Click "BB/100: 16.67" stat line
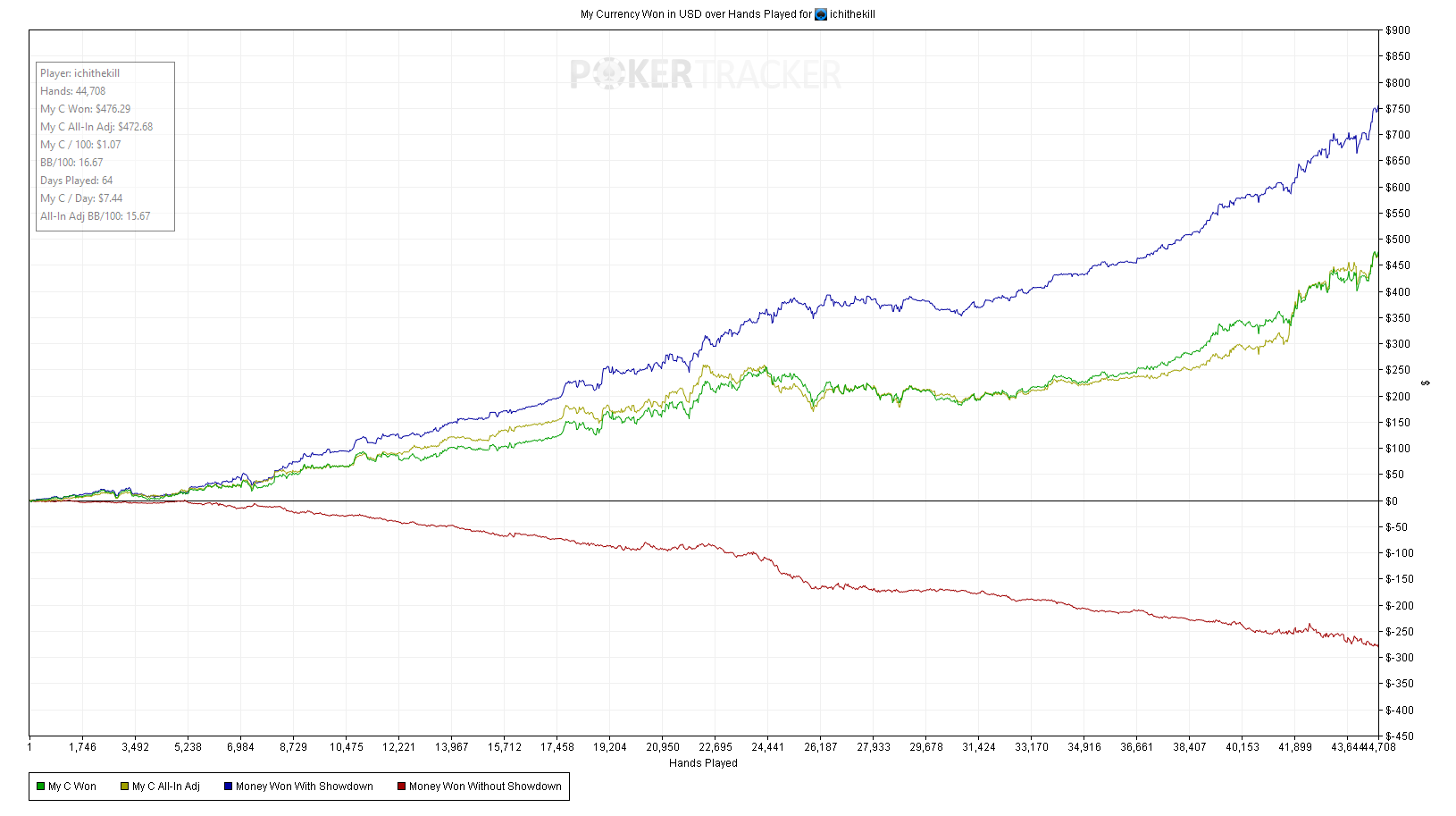This screenshot has width=1456, height=816. 71,163
